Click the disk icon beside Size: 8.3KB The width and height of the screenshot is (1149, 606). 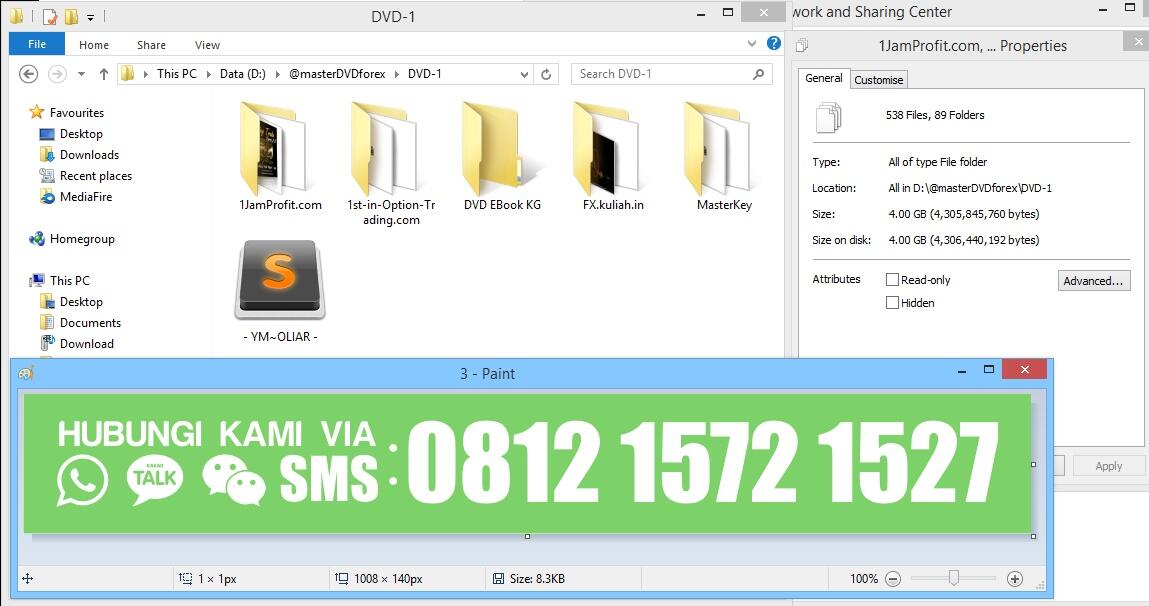pos(498,579)
